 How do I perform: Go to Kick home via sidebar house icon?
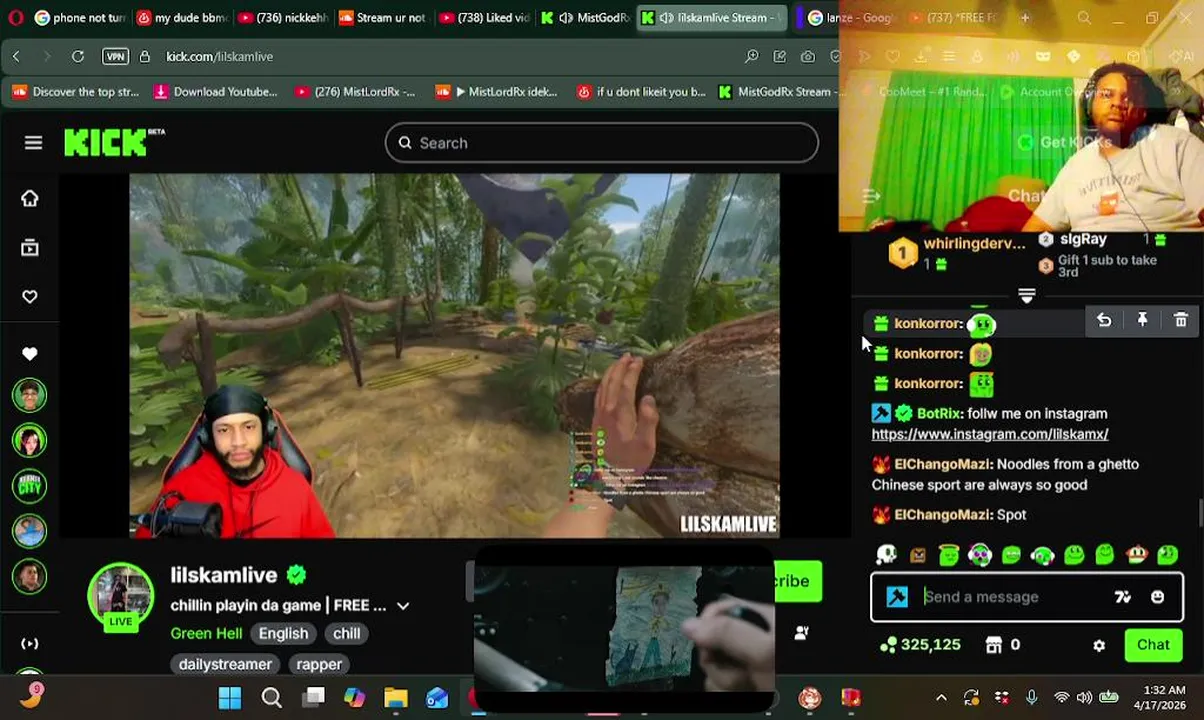(x=30, y=198)
